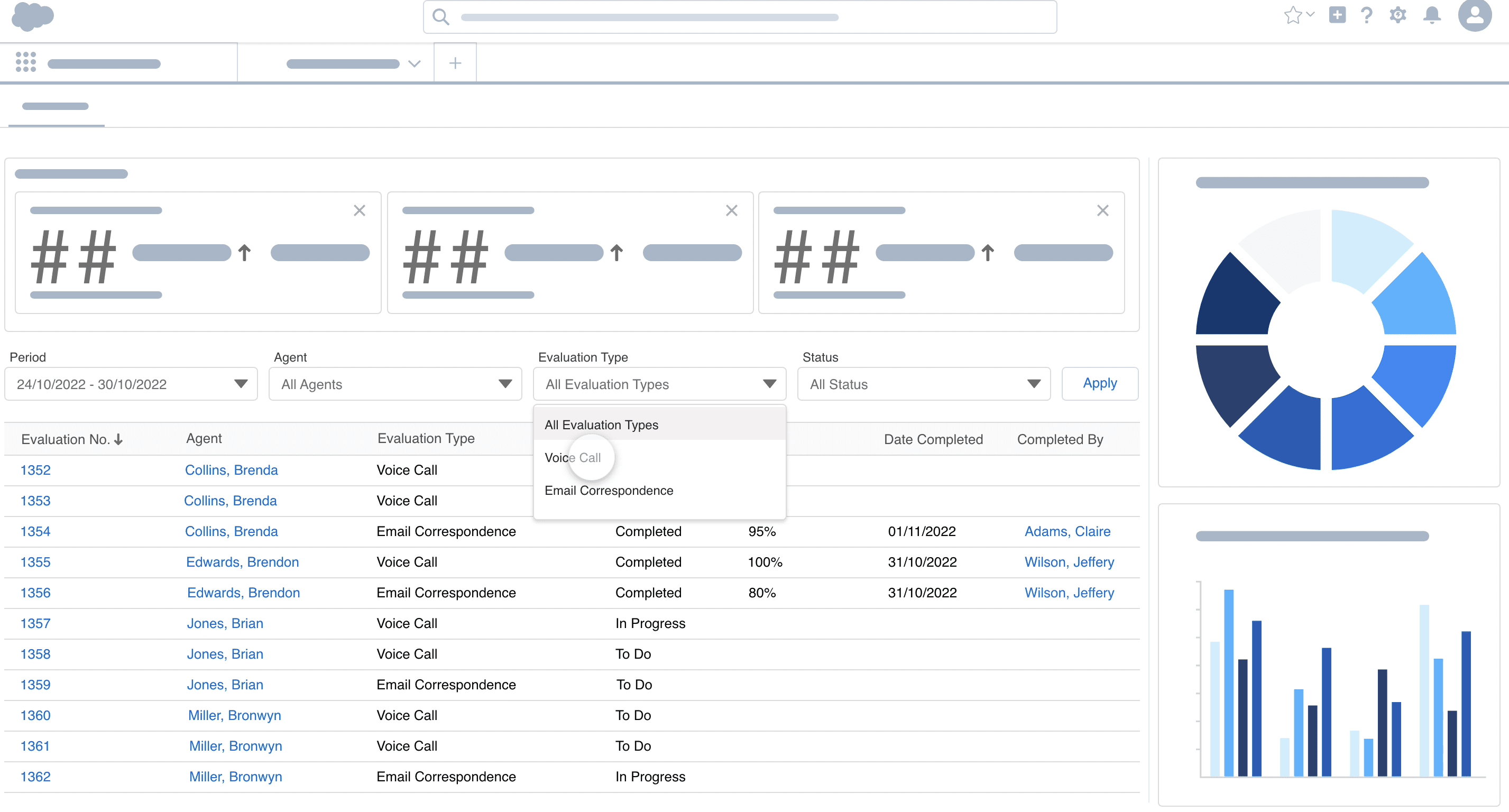The width and height of the screenshot is (1509, 812).
Task: Click the Apply filter button
Action: 1100,383
